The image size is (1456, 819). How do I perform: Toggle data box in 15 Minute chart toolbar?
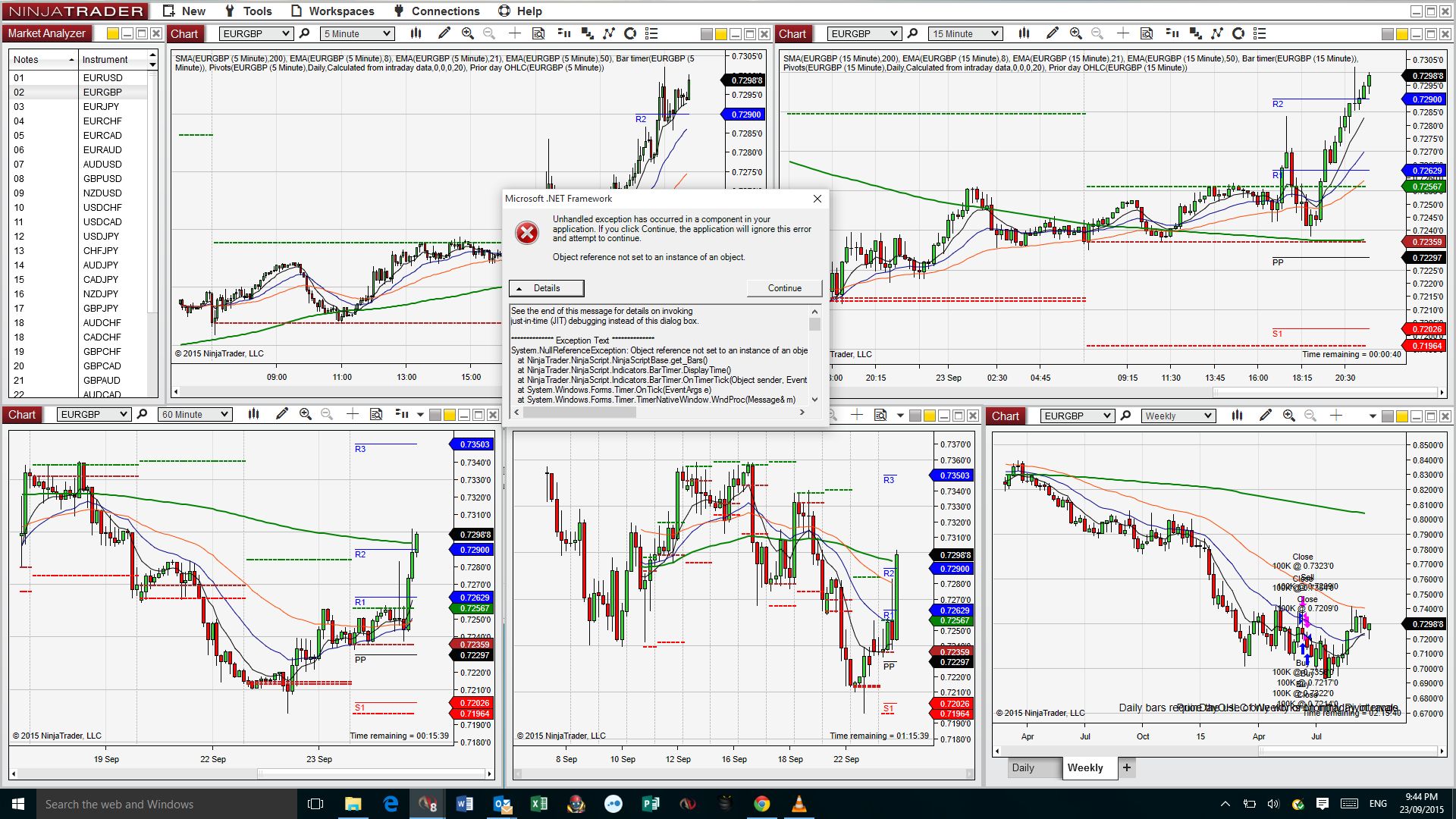[1147, 33]
